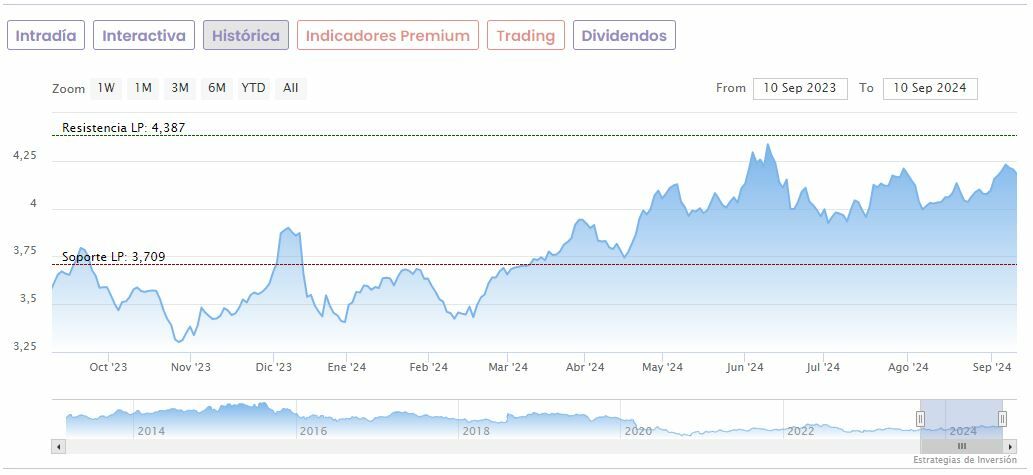Show All historical data
This screenshot has width=1033, height=475.
[x=291, y=88]
